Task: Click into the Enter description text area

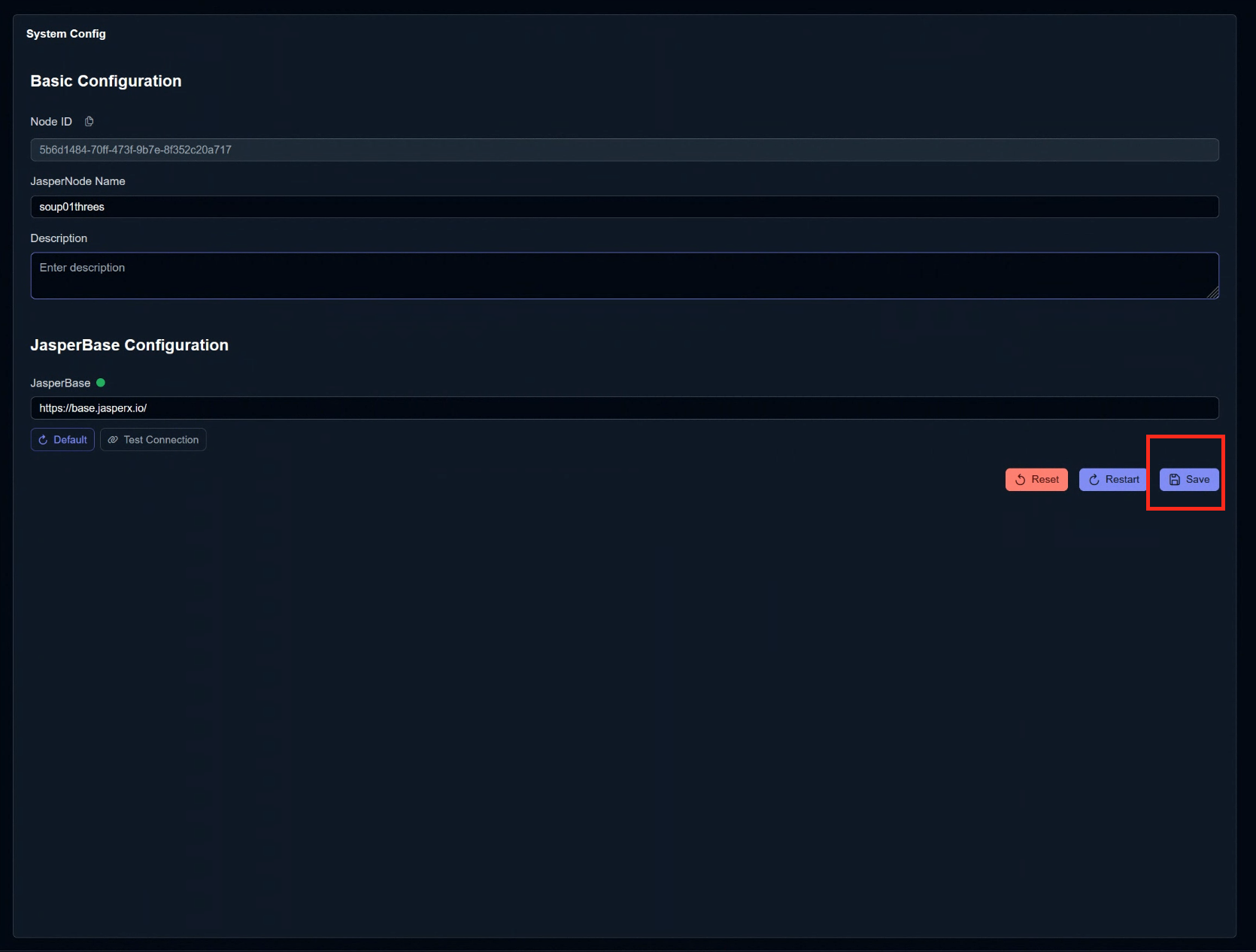Action: pyautogui.click(x=624, y=275)
